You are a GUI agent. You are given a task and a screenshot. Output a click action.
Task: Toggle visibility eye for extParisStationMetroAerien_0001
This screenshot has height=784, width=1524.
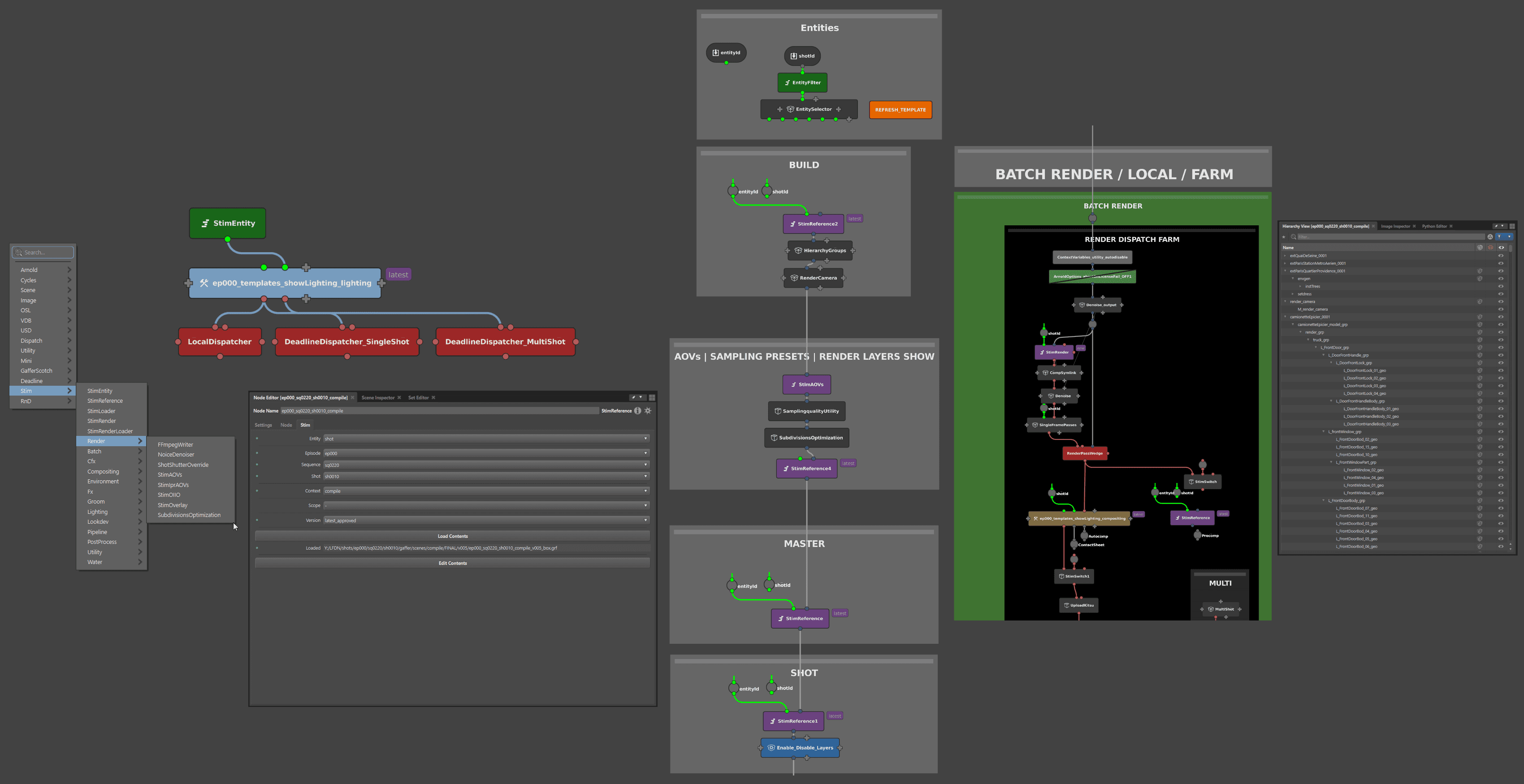click(1501, 264)
